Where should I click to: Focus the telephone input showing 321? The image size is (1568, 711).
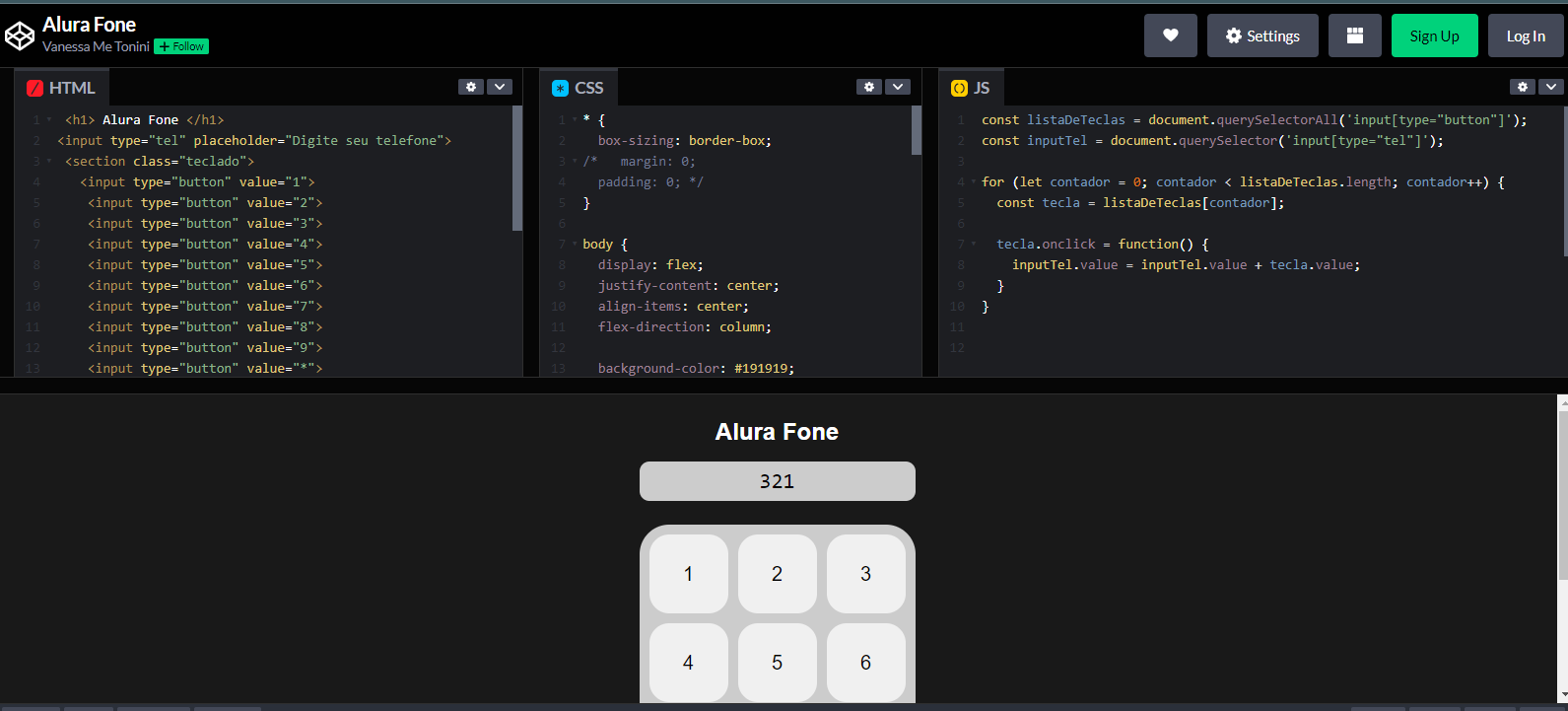pos(778,481)
